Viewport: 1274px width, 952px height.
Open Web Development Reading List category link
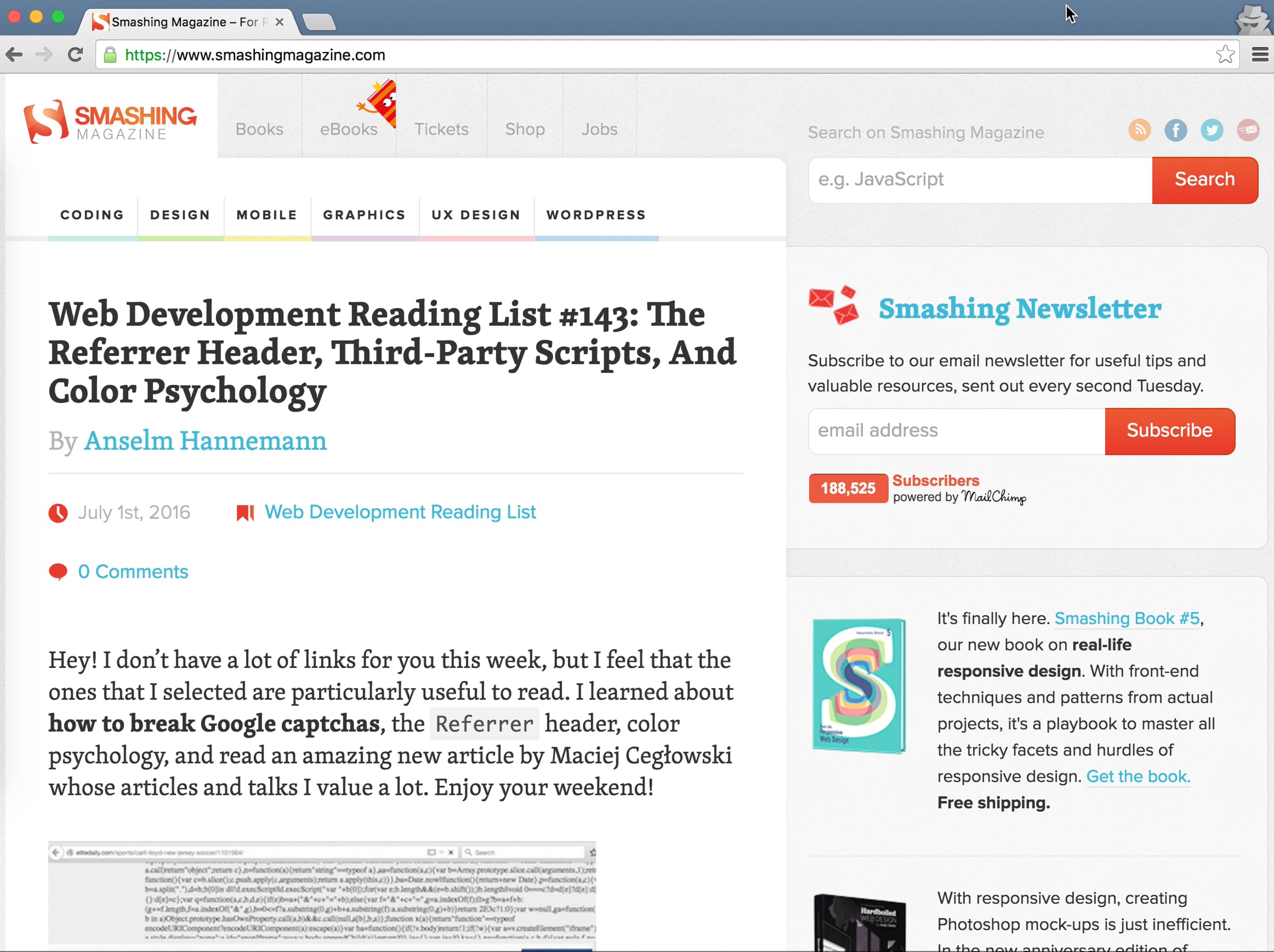coord(400,512)
